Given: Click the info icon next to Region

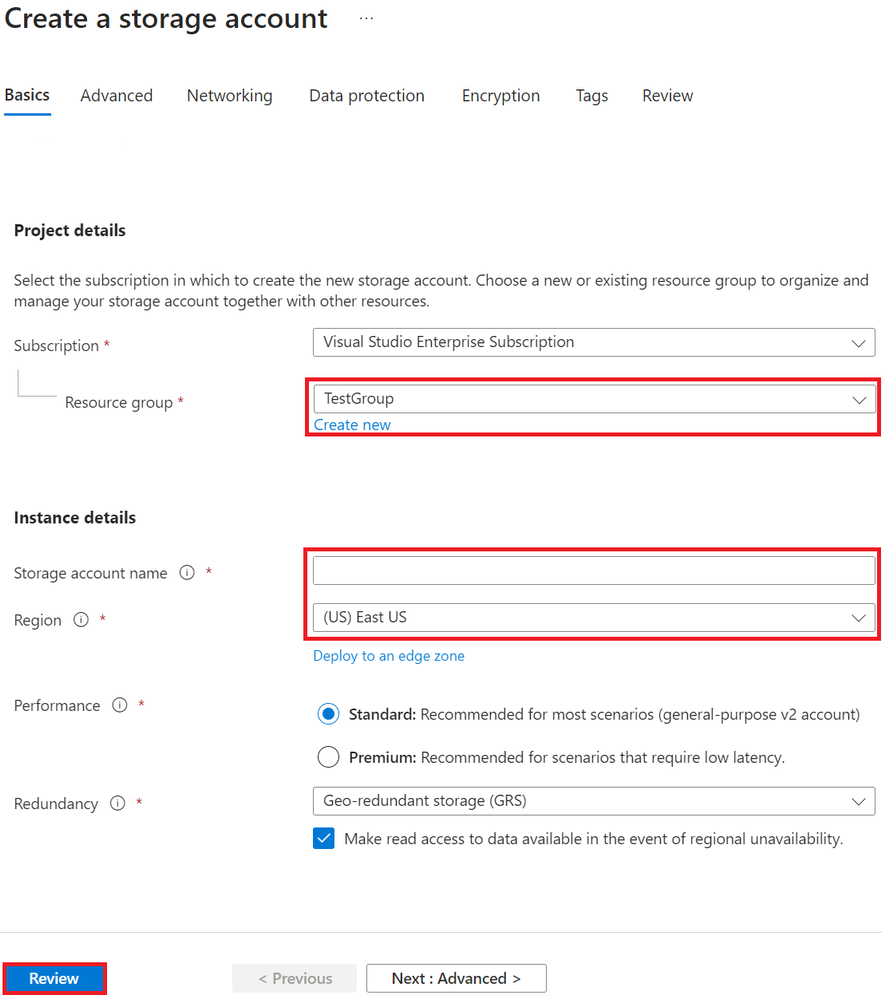Looking at the screenshot, I should 81,620.
